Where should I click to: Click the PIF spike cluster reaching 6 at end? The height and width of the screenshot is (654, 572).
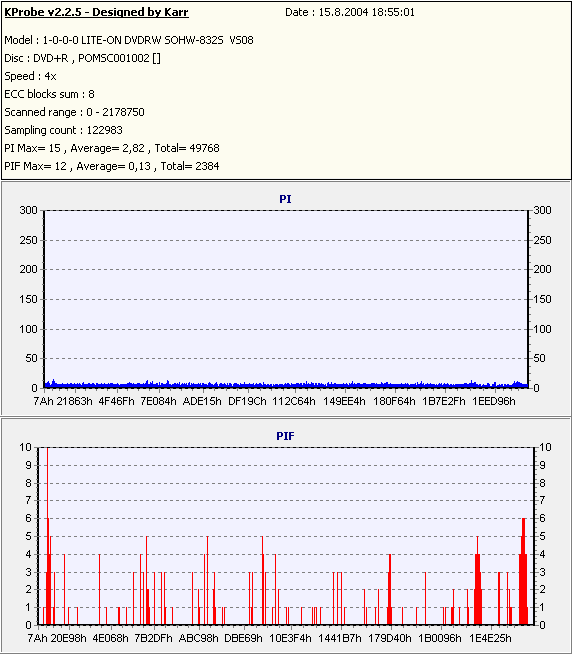tap(524, 571)
